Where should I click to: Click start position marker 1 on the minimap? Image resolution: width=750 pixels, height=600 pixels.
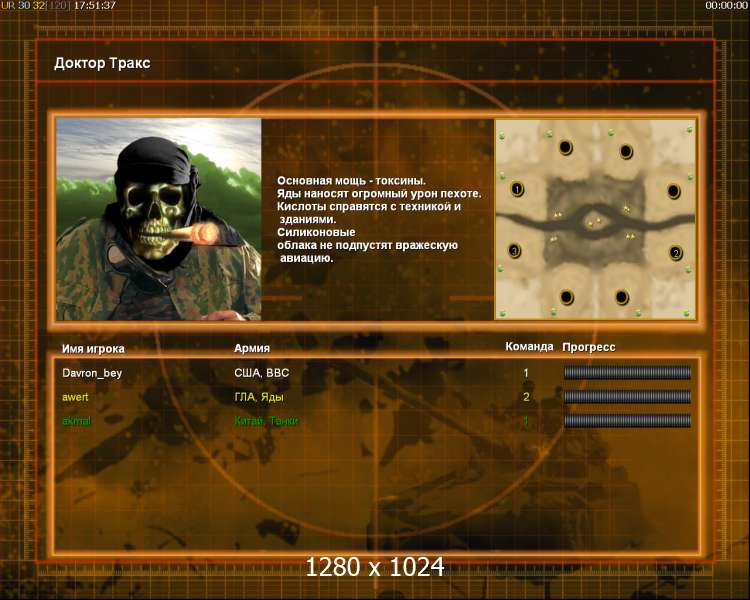517,189
